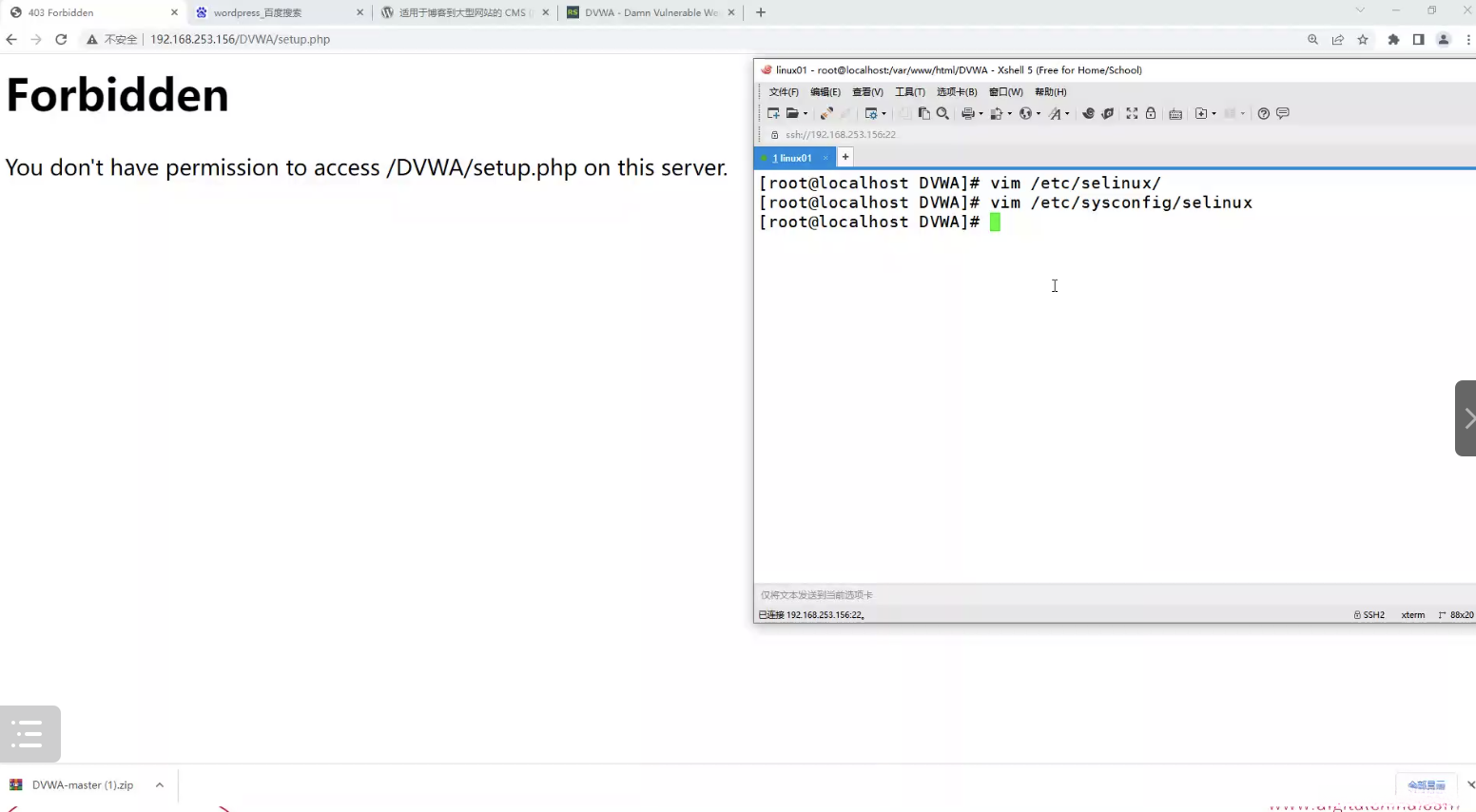The image size is (1476, 812).
Task: Add a new session tab in Xshell
Action: (845, 157)
